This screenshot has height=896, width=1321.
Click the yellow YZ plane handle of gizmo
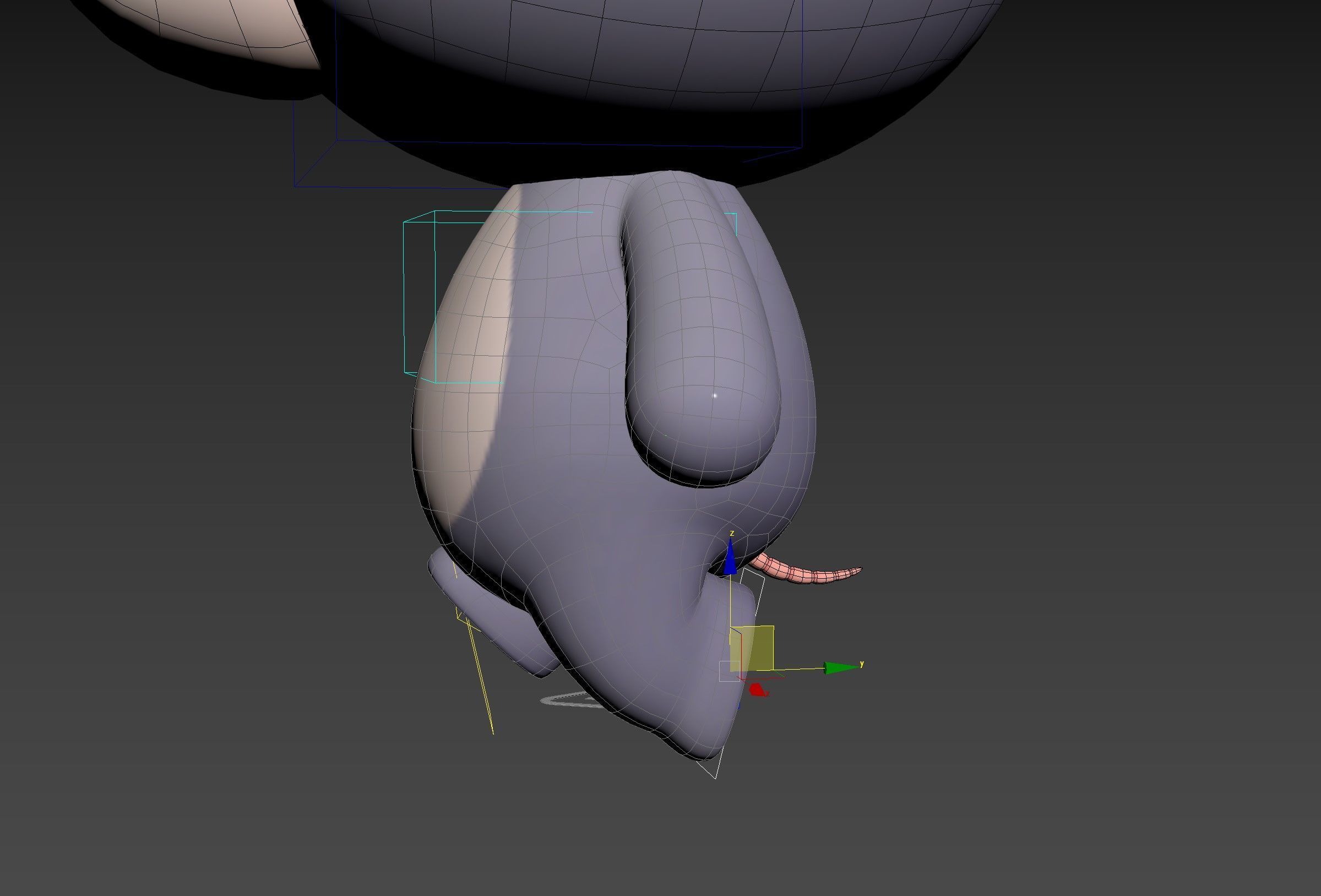752,649
